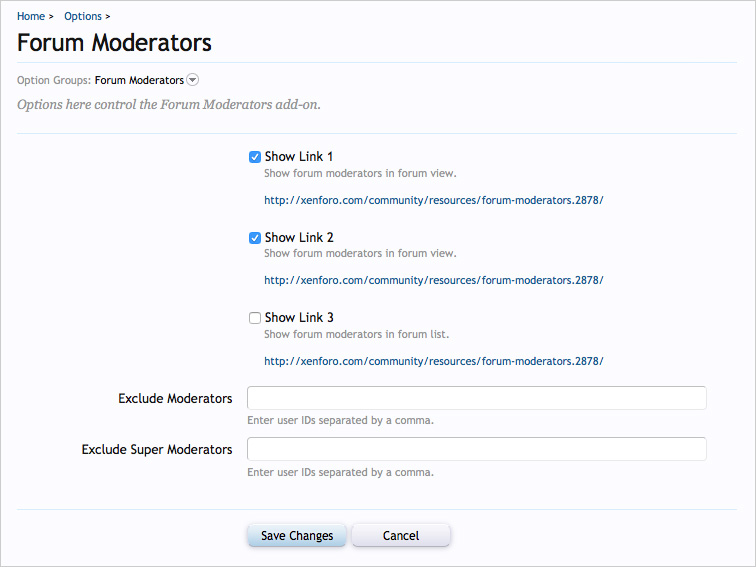Focus the Exclude Super Moderators text field
Viewport: 756px width, 567px height.
[x=476, y=449]
